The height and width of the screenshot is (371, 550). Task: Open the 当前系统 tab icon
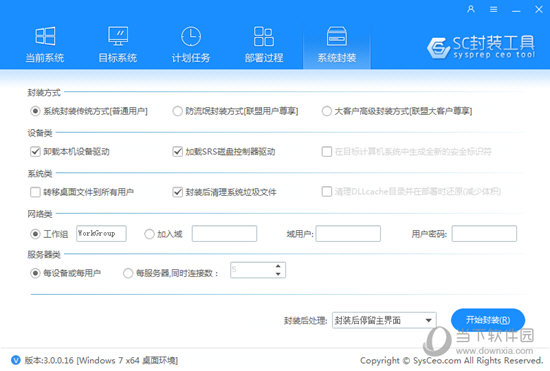[x=45, y=36]
